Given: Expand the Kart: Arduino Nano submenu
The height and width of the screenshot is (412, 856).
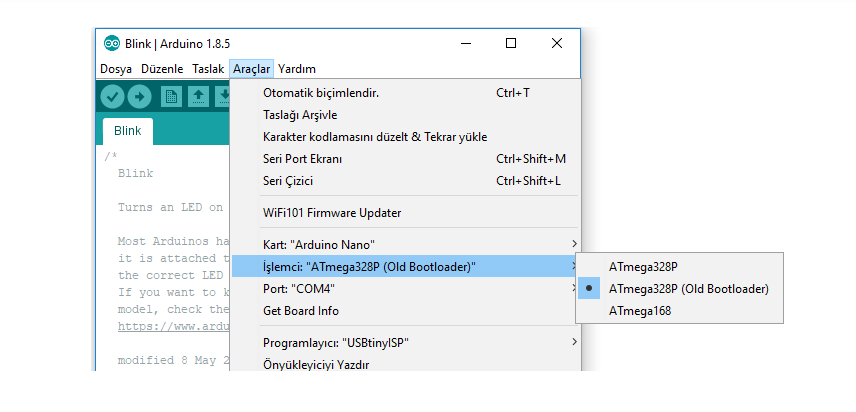Looking at the screenshot, I should click(x=405, y=244).
